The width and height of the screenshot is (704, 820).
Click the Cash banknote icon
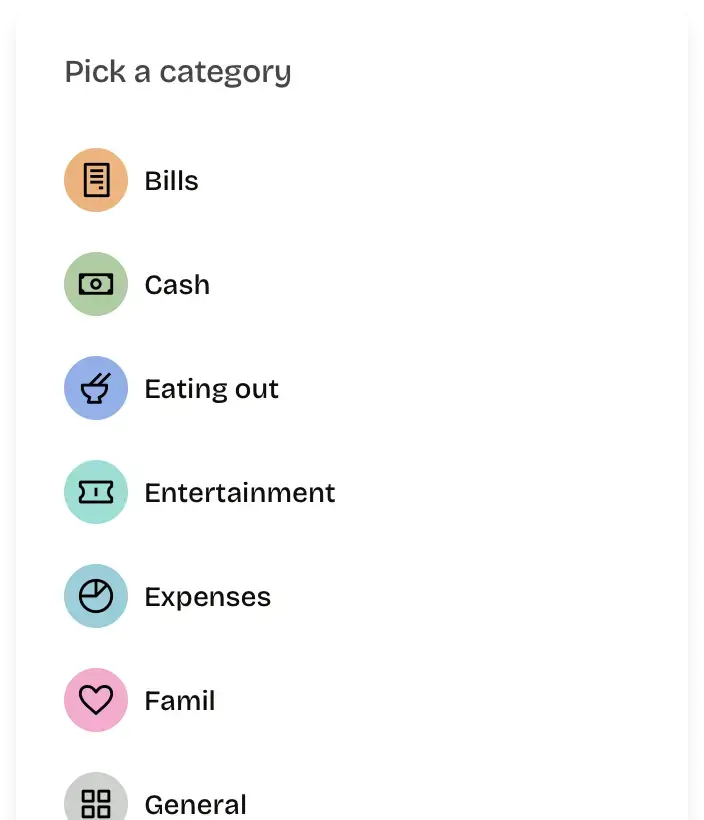(x=96, y=285)
